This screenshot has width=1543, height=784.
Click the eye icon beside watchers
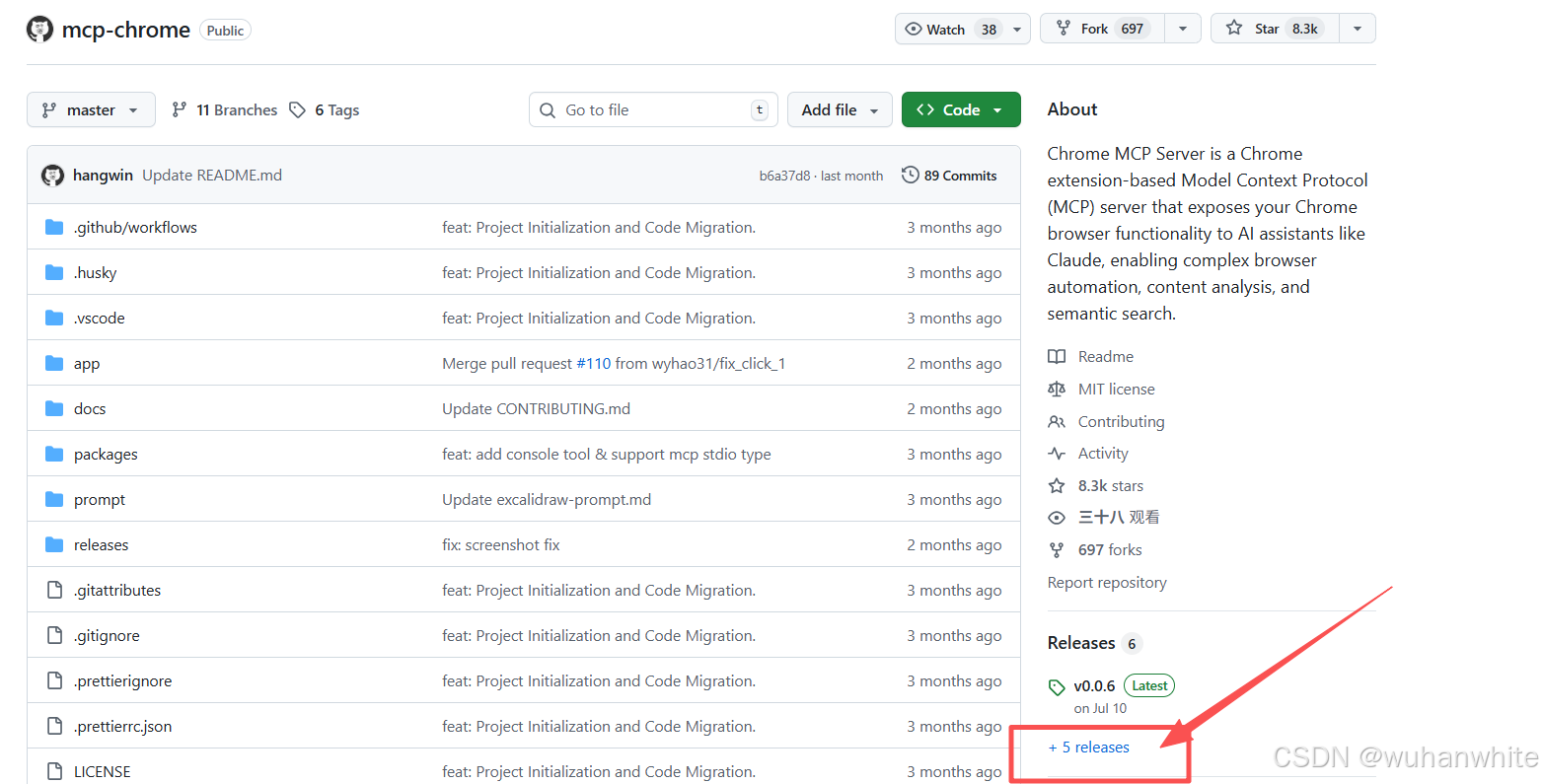[x=1057, y=518]
